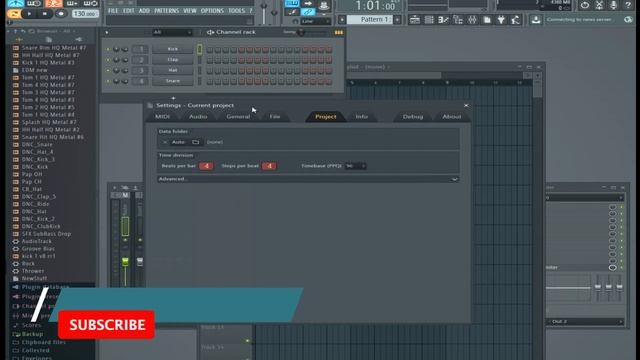Toggle the M mute button in mixer
Image resolution: width=640 pixels, height=360 pixels.
point(125,195)
